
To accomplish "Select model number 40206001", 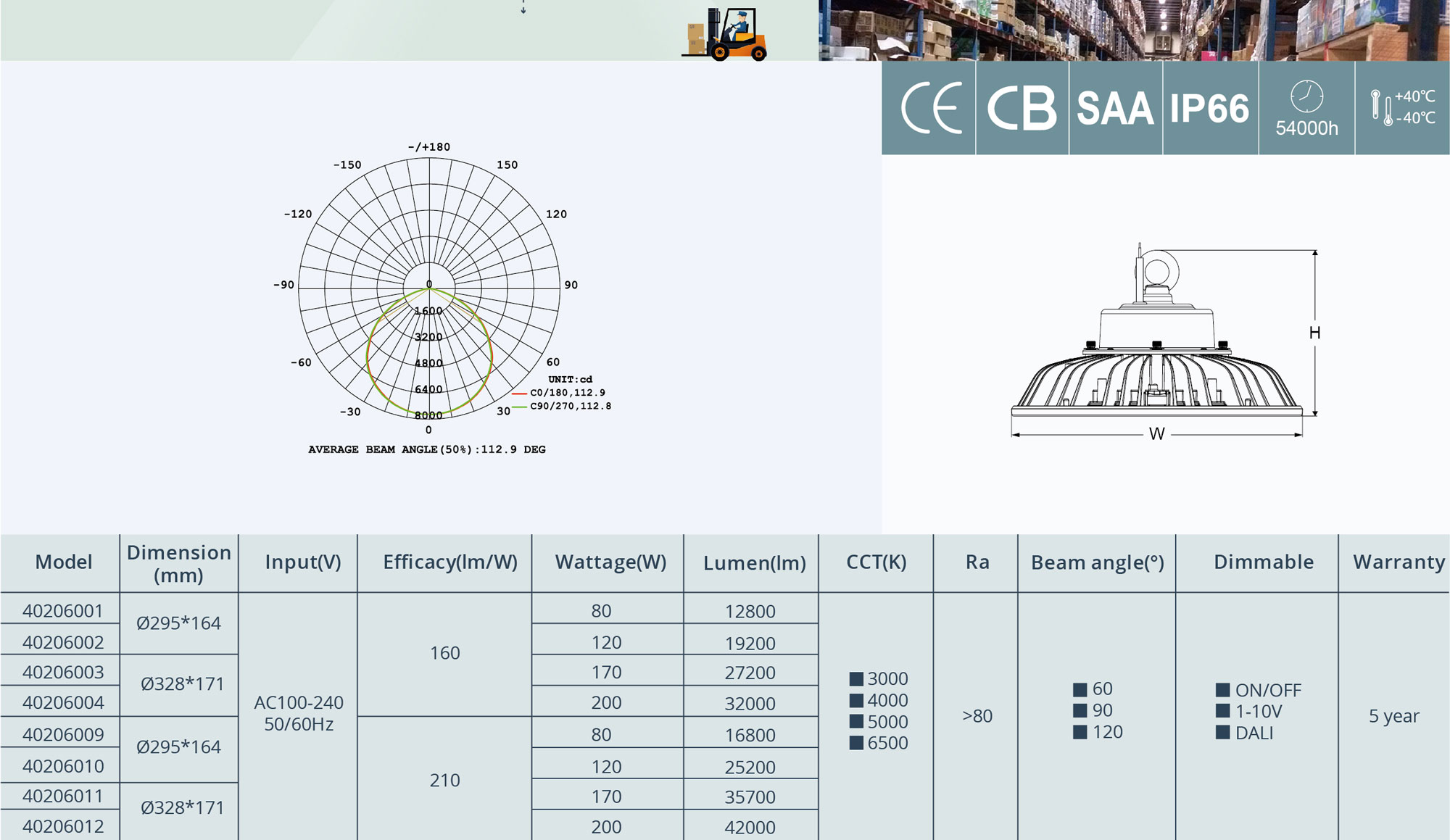I will [x=63, y=611].
